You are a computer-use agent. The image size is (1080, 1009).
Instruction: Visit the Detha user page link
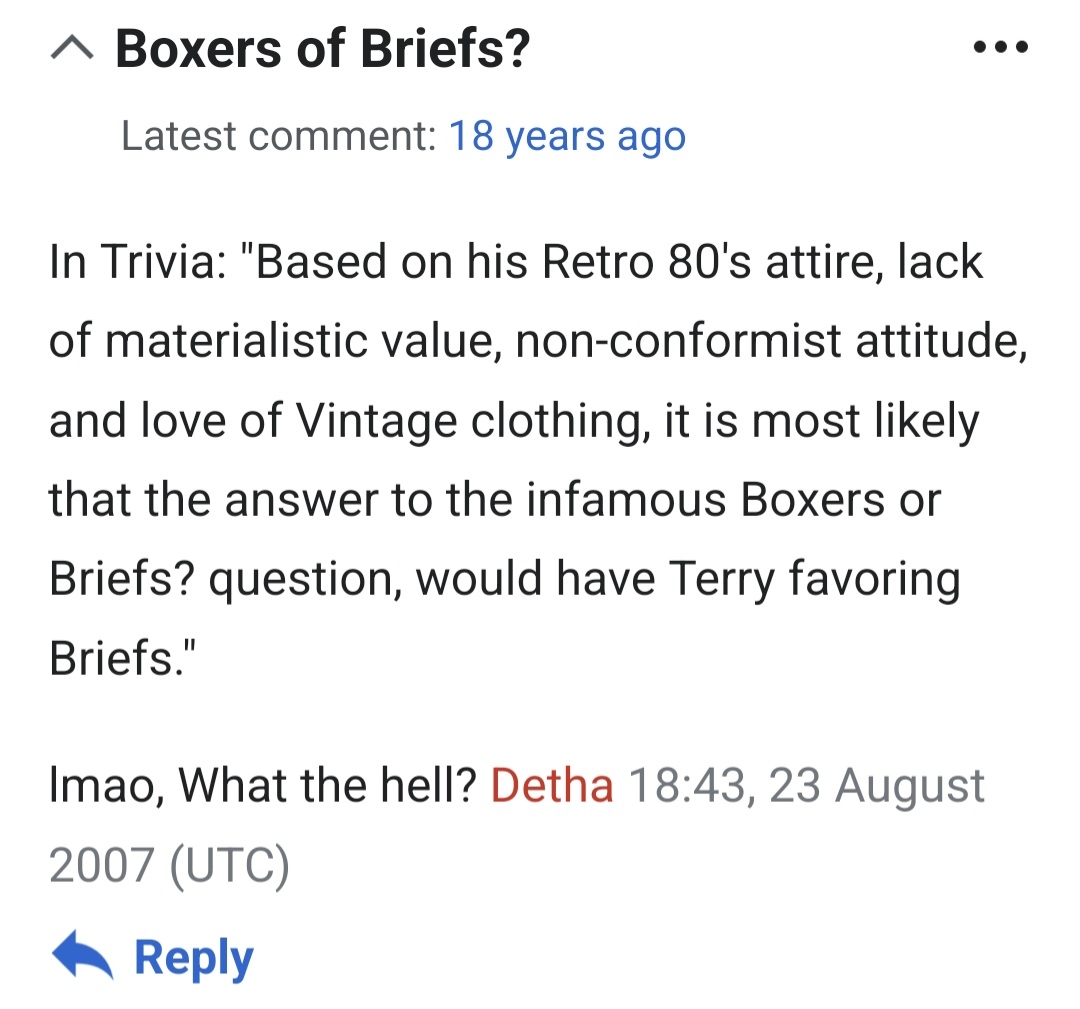(552, 786)
